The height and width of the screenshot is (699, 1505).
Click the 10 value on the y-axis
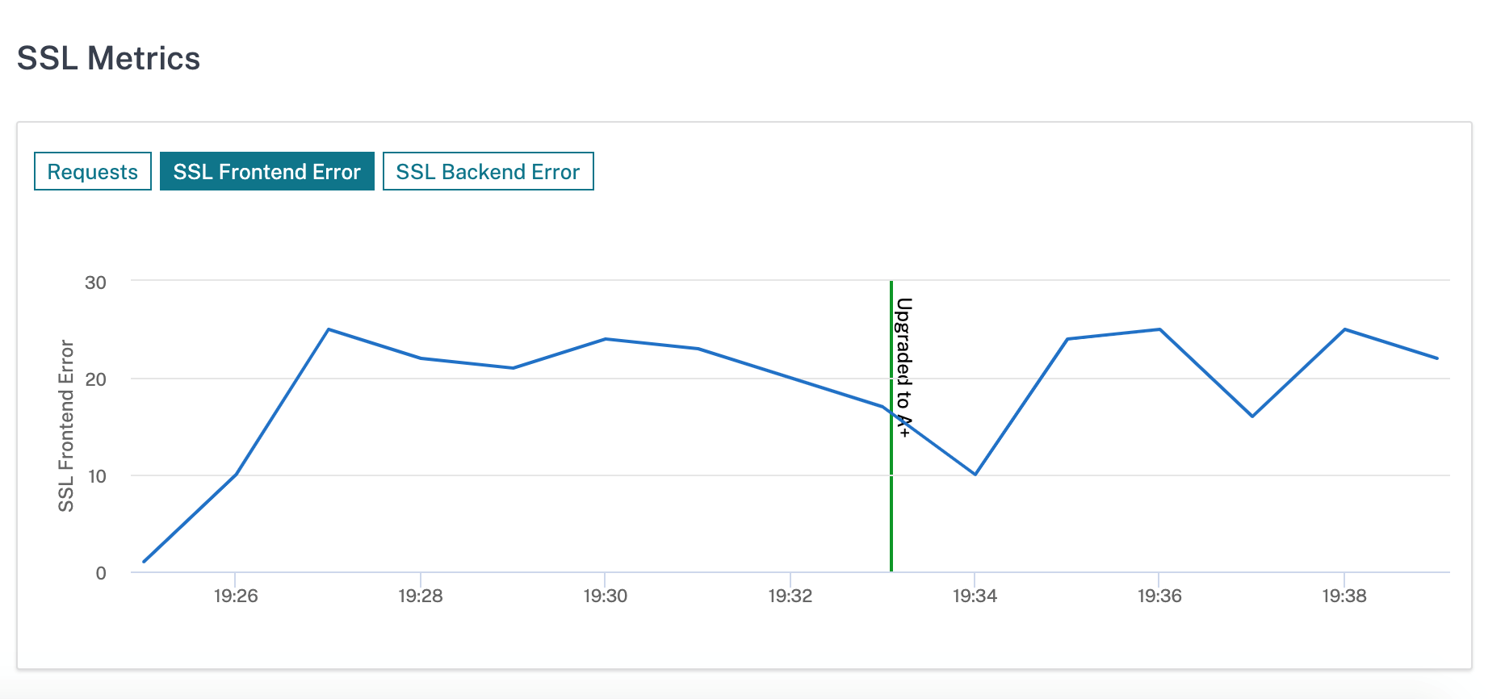(95, 475)
